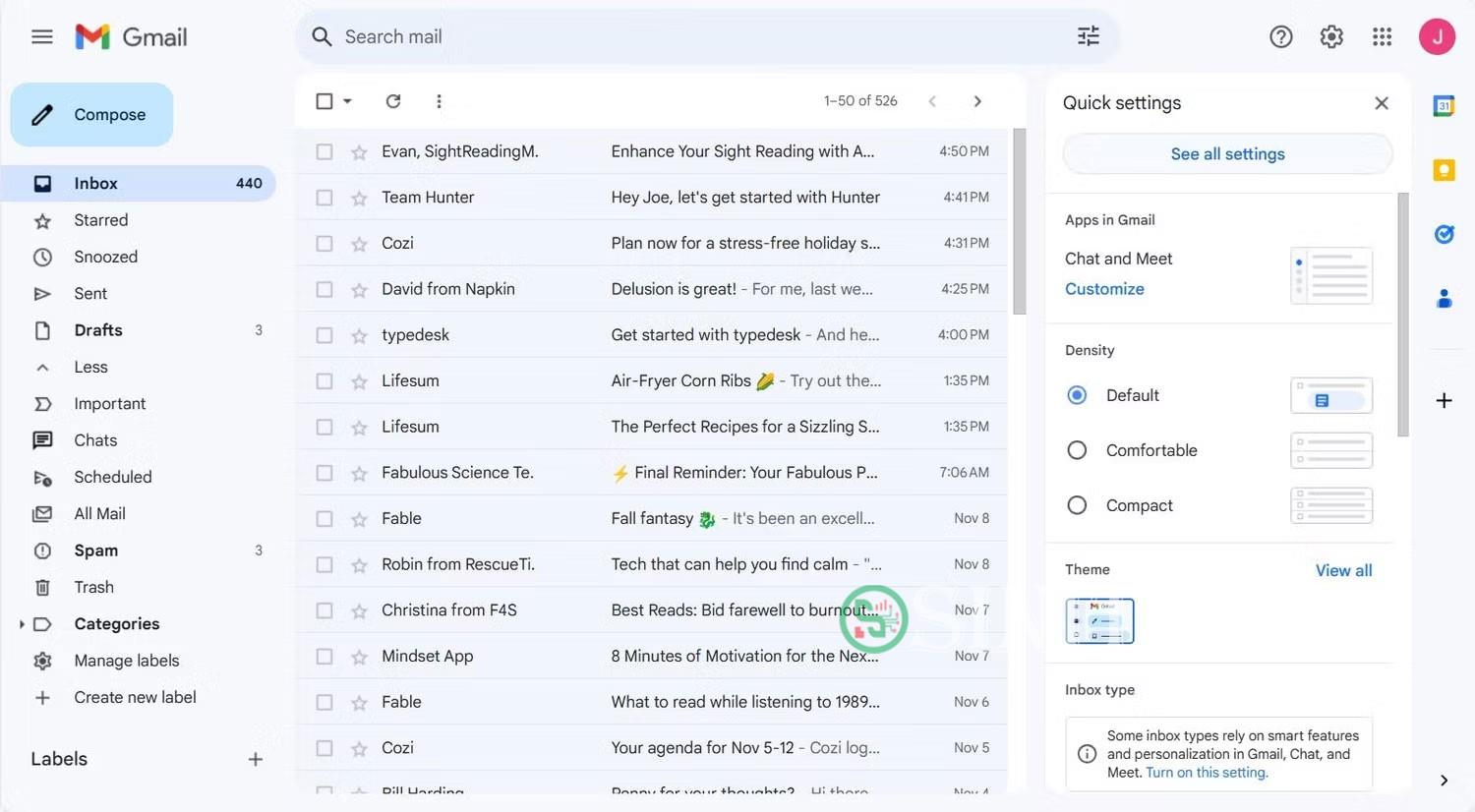The width and height of the screenshot is (1475, 812).
Task: Select the Evan, SightReadingM. email checkbox
Action: point(324,151)
